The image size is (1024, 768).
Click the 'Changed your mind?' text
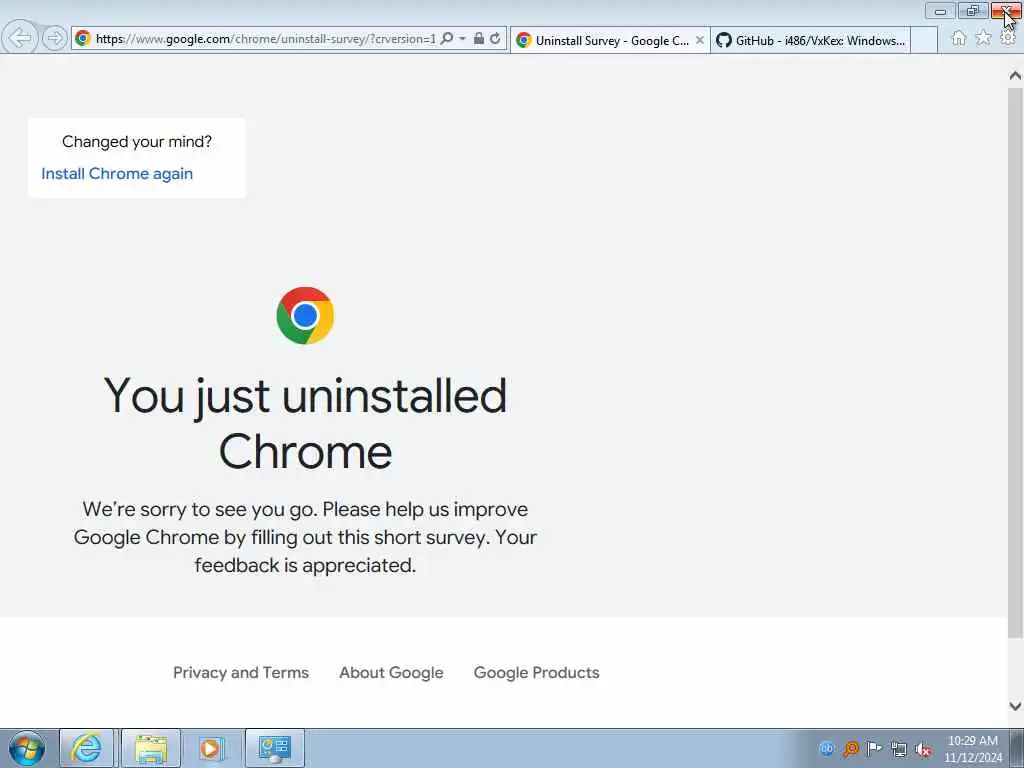[x=137, y=142]
